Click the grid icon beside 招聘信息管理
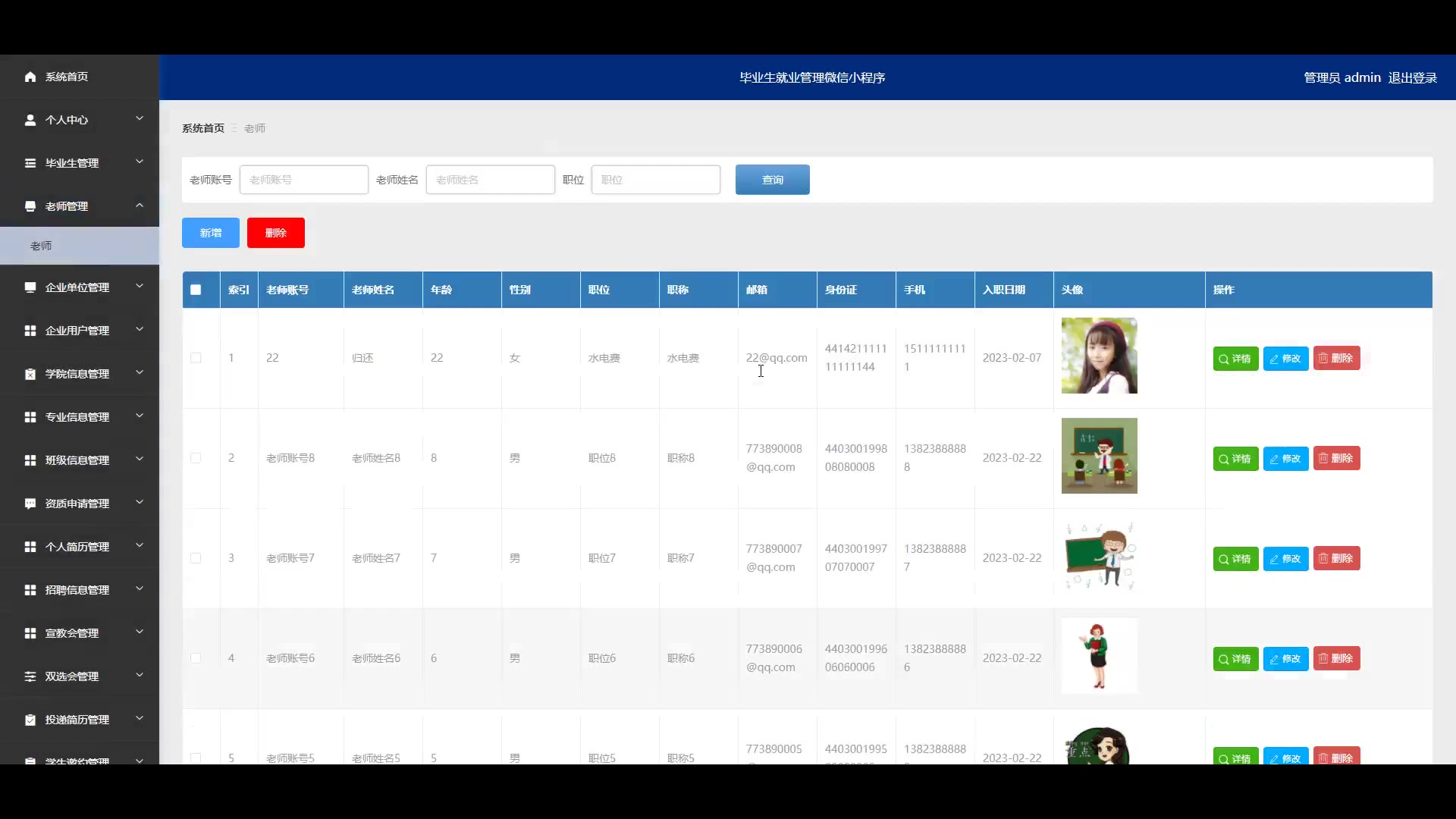The width and height of the screenshot is (1456, 819). [x=30, y=590]
